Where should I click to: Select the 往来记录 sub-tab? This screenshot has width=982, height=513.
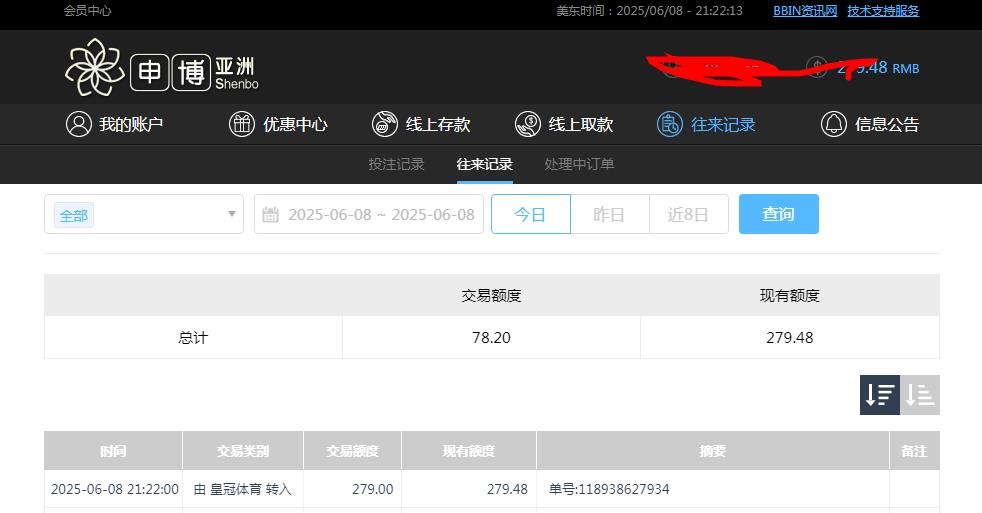point(485,164)
